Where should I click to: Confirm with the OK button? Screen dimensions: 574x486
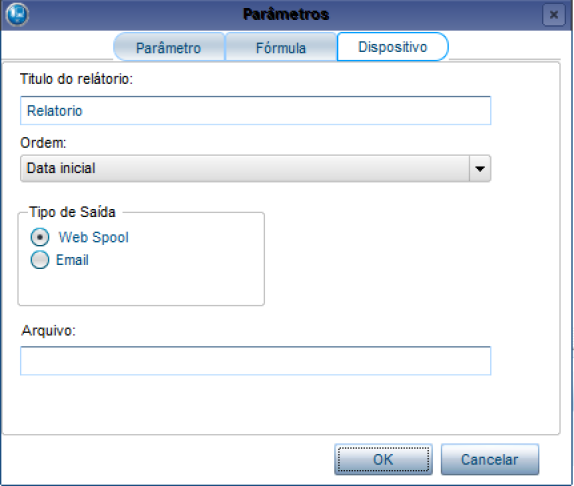pos(383,460)
